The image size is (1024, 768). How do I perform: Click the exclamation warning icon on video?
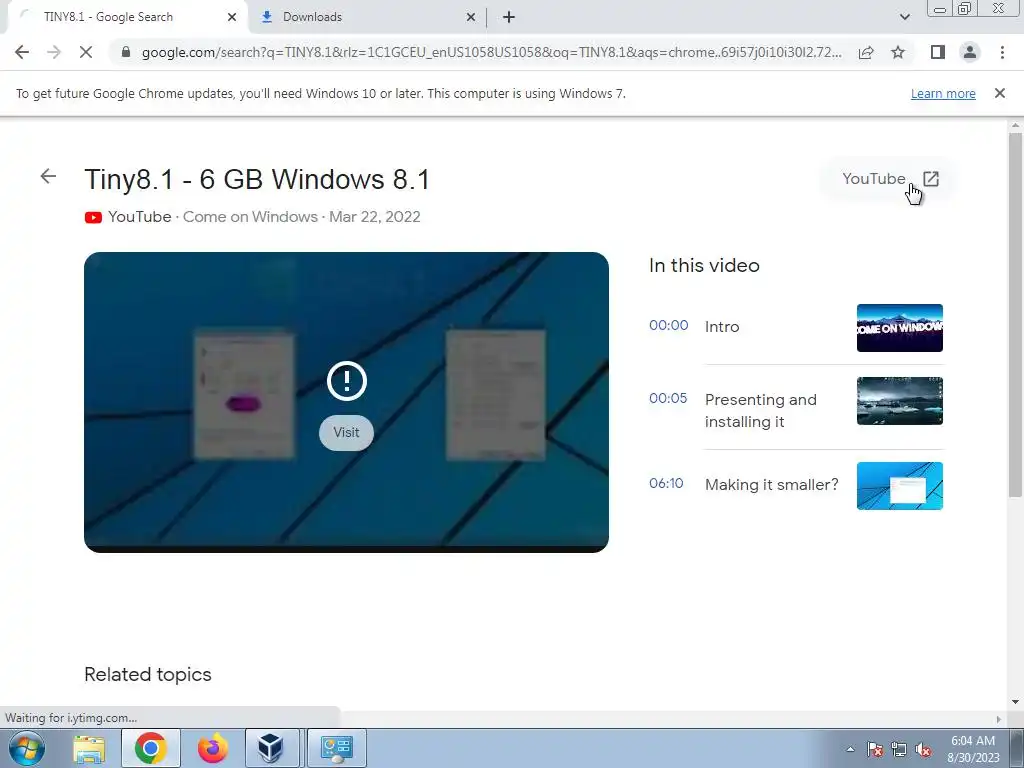tap(347, 381)
